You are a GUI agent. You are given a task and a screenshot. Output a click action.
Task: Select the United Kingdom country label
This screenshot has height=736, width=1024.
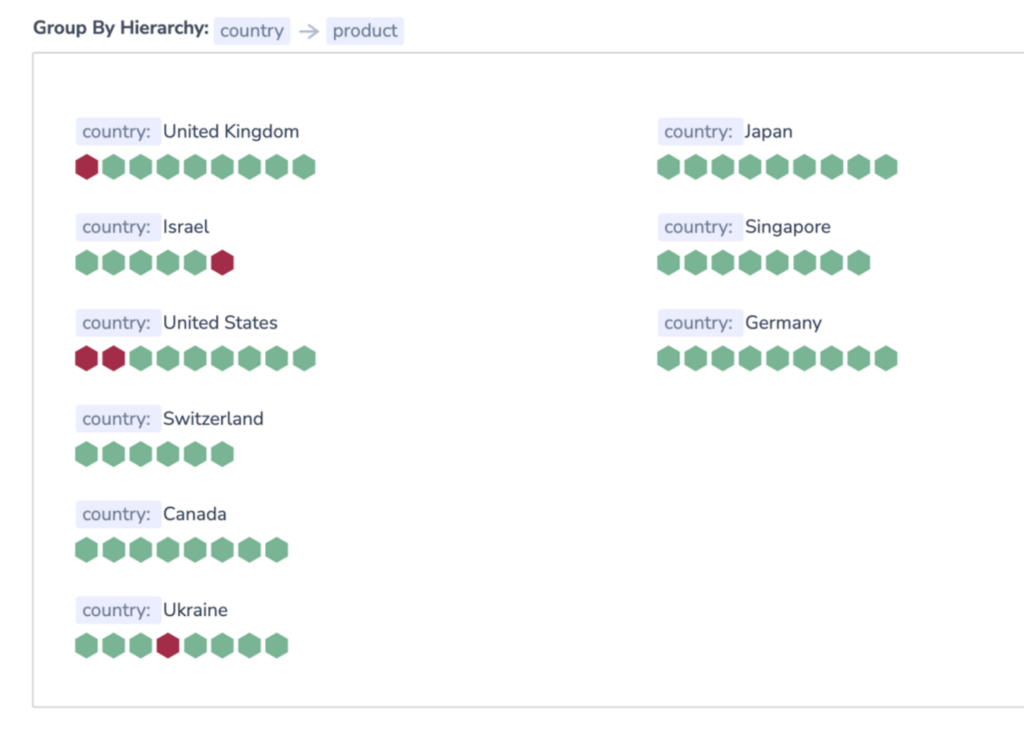pyautogui.click(x=231, y=132)
